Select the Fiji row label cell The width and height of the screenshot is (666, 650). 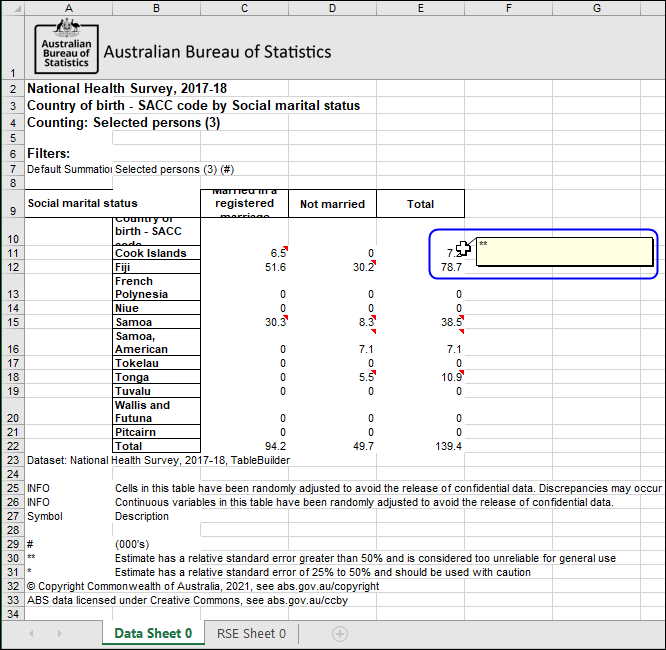[156, 268]
